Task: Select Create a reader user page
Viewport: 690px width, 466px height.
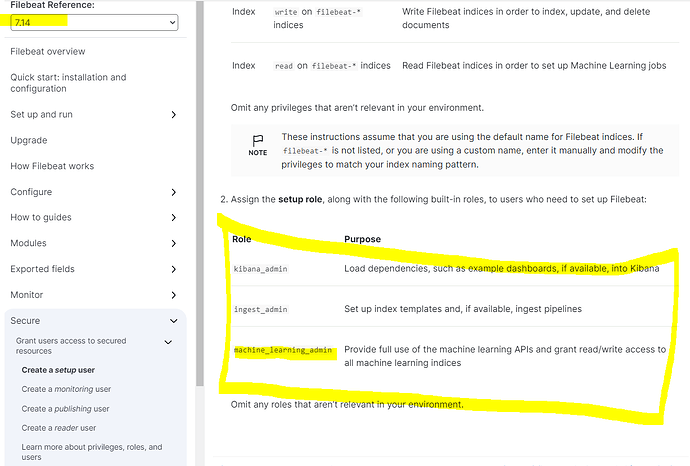Action: click(59, 428)
